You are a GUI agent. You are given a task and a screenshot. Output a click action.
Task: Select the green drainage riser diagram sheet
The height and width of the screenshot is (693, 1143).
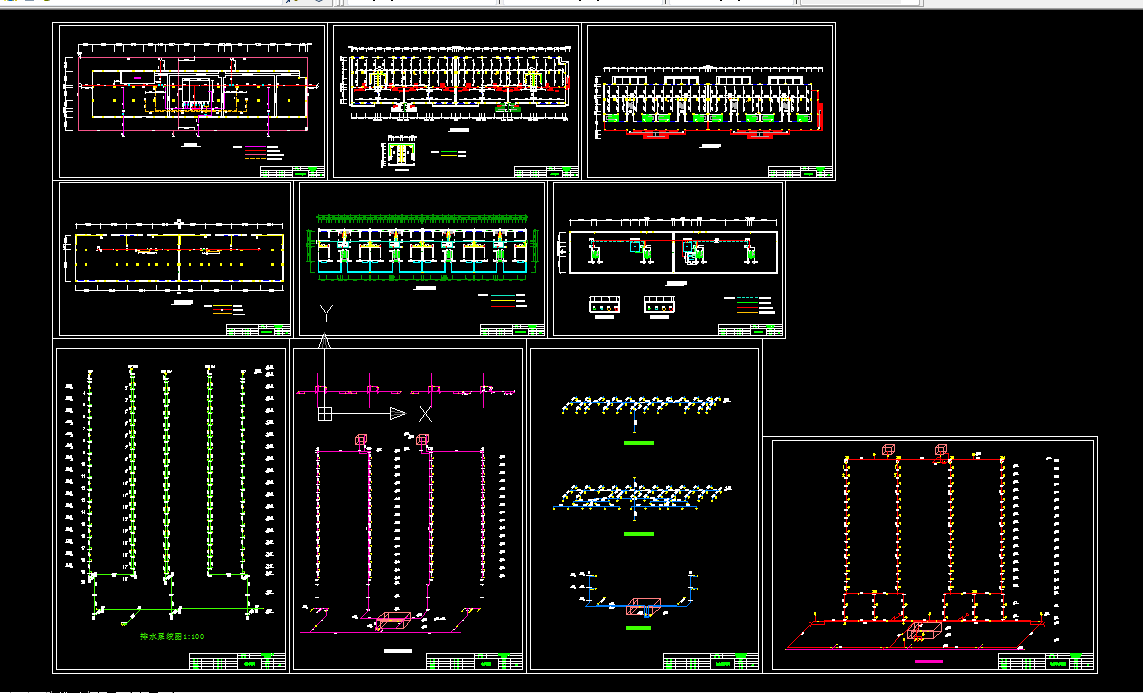tap(171, 509)
